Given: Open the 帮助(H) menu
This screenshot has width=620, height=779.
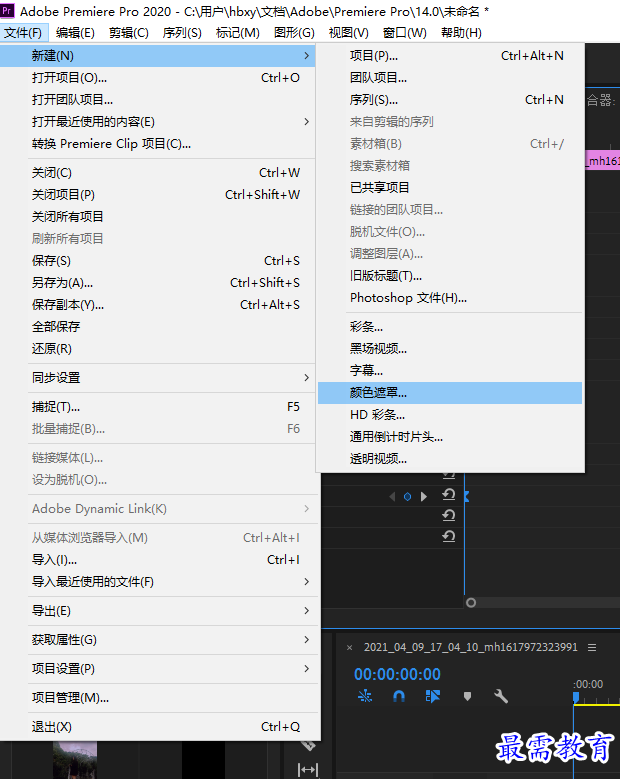Looking at the screenshot, I should (461, 33).
